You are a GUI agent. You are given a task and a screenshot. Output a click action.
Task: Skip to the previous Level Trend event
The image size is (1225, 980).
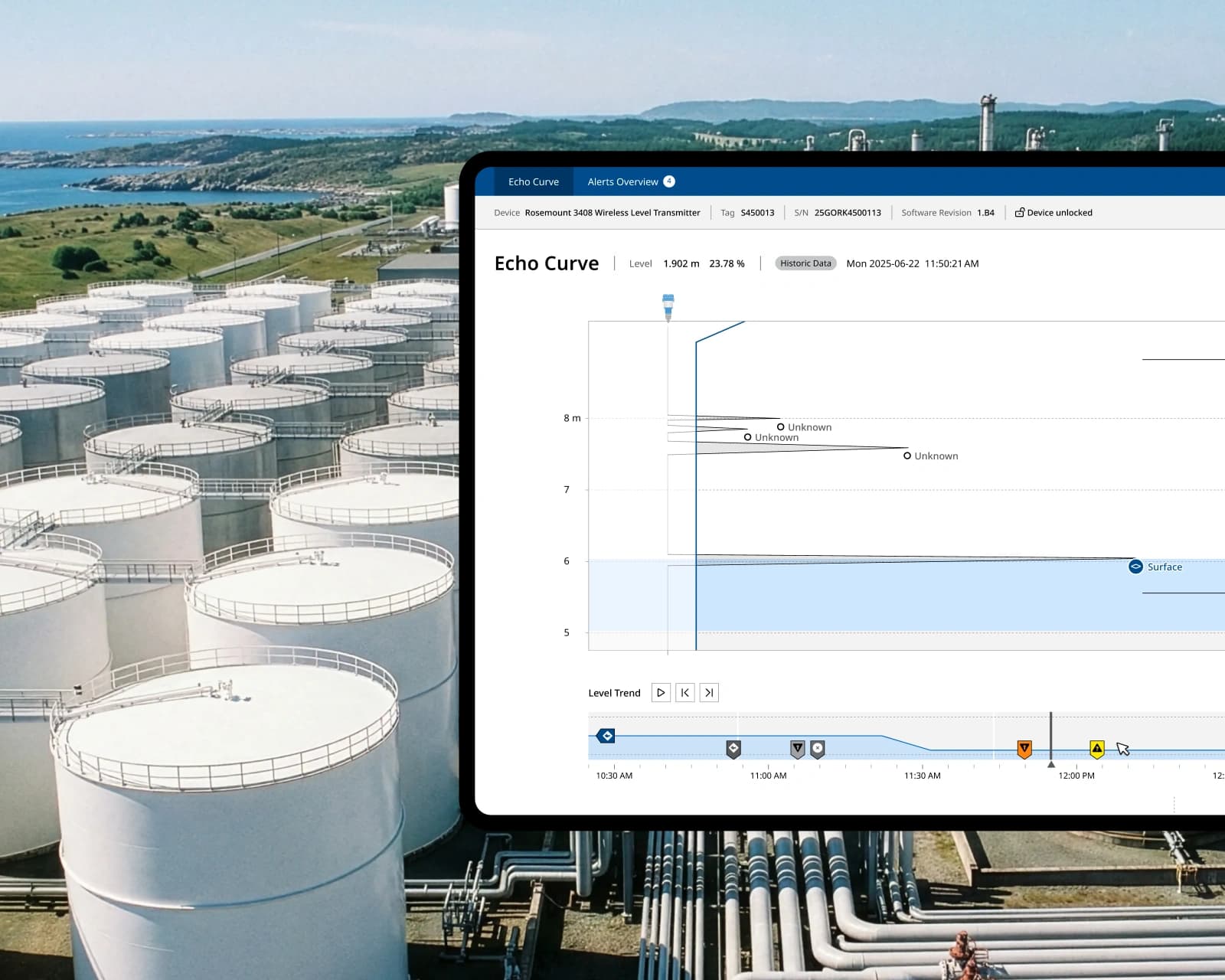pos(685,693)
